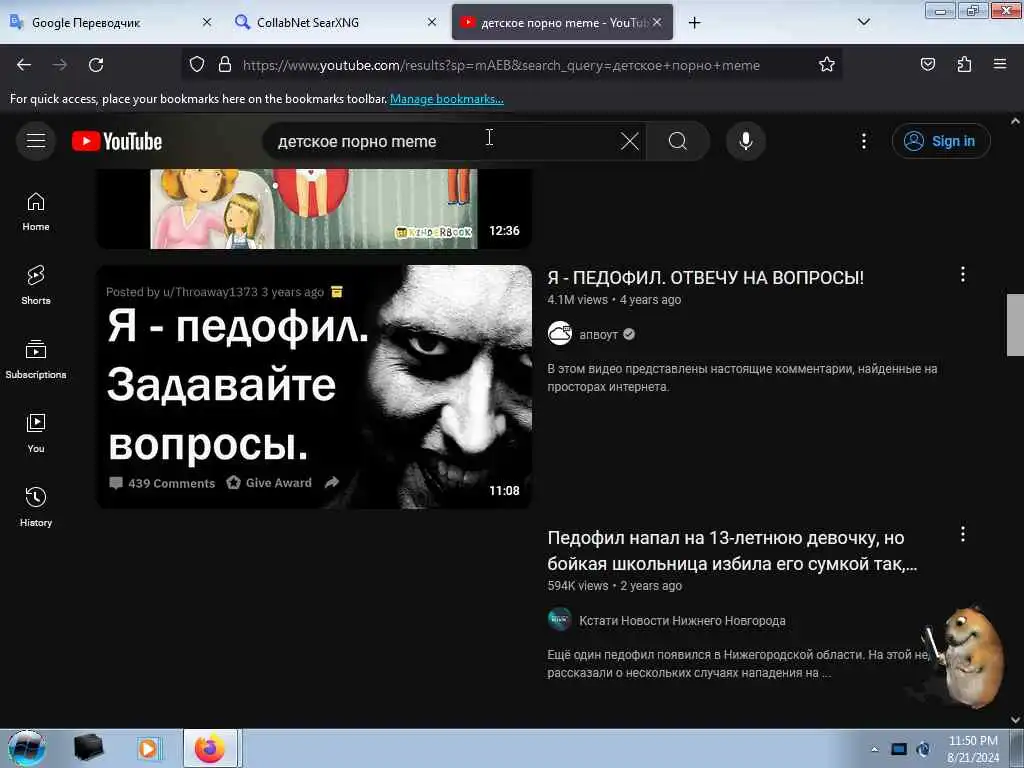Open the thumbnail with 12:36 duration

(314, 208)
